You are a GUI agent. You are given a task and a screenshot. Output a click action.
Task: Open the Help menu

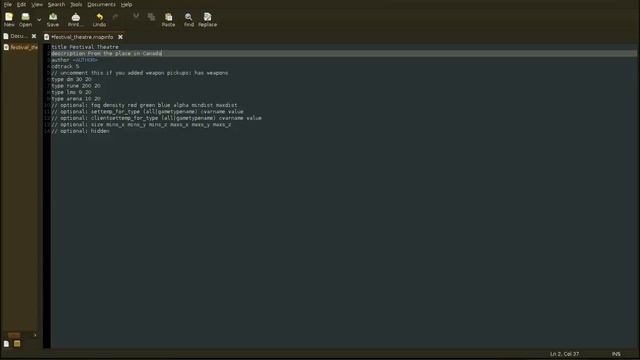click(x=127, y=4)
